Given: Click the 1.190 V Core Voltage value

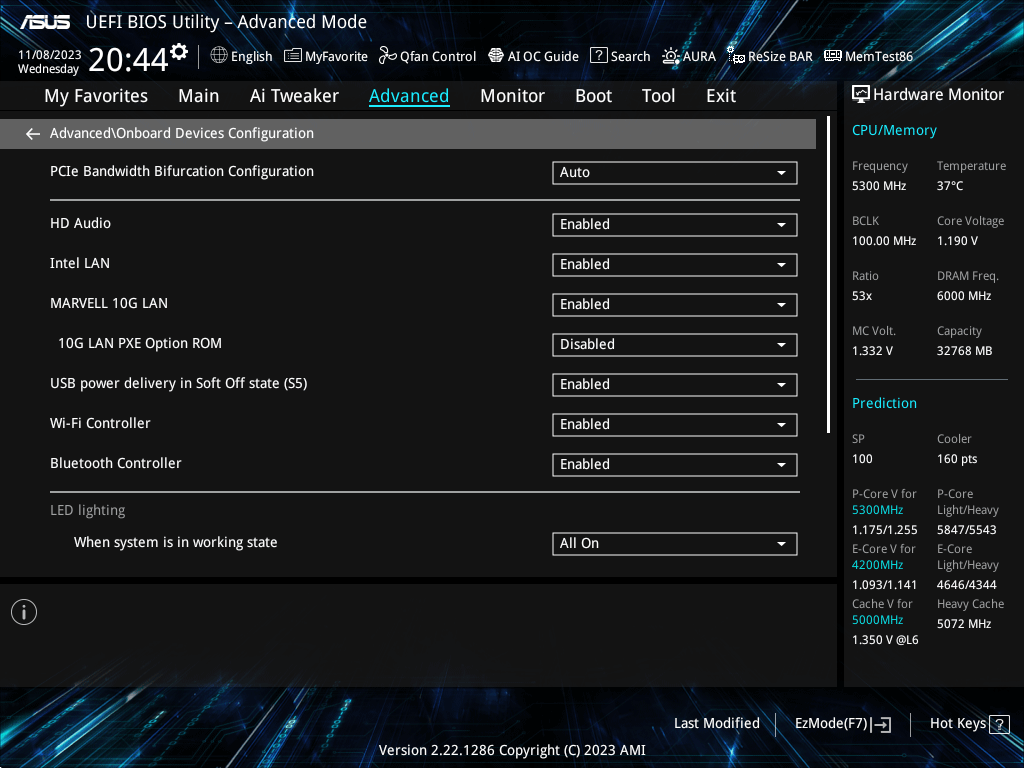Looking at the screenshot, I should tap(957, 241).
